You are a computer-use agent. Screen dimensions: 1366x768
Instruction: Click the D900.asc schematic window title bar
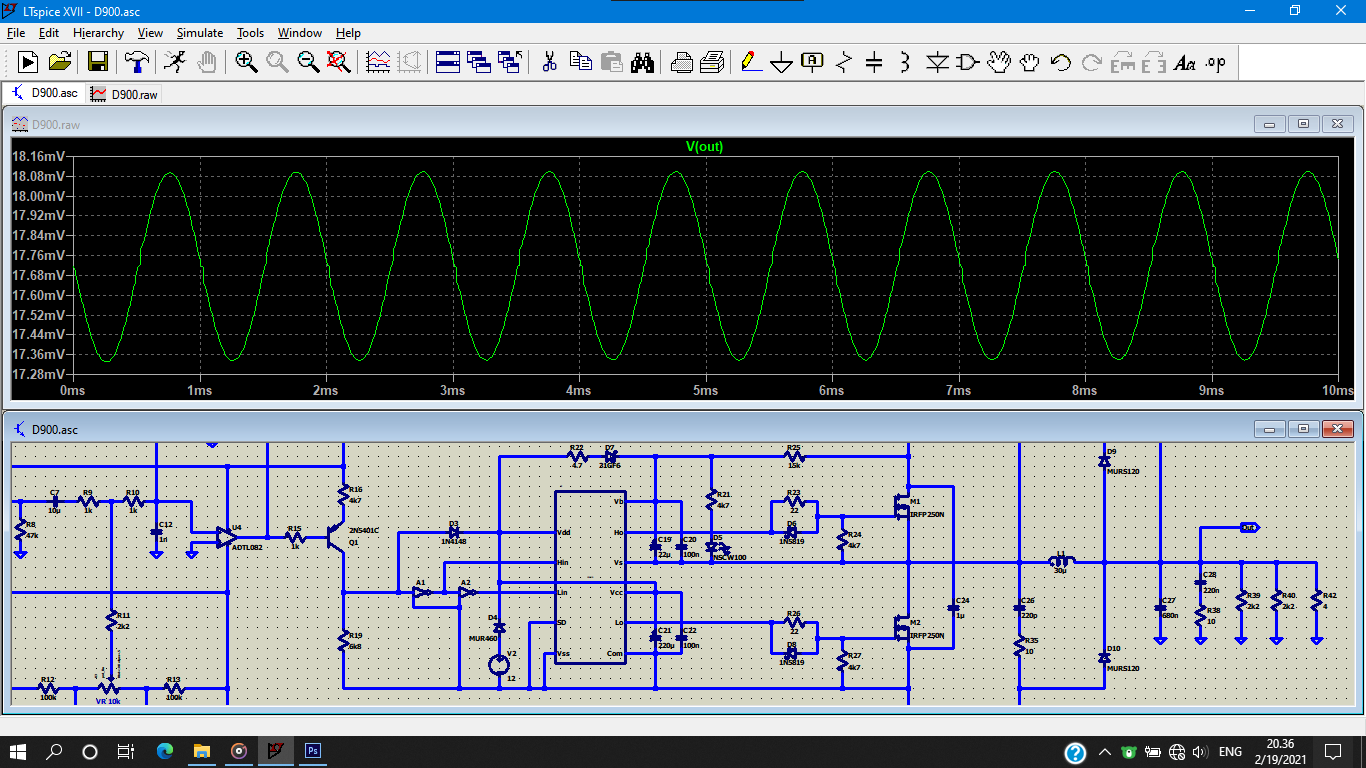pos(683,429)
